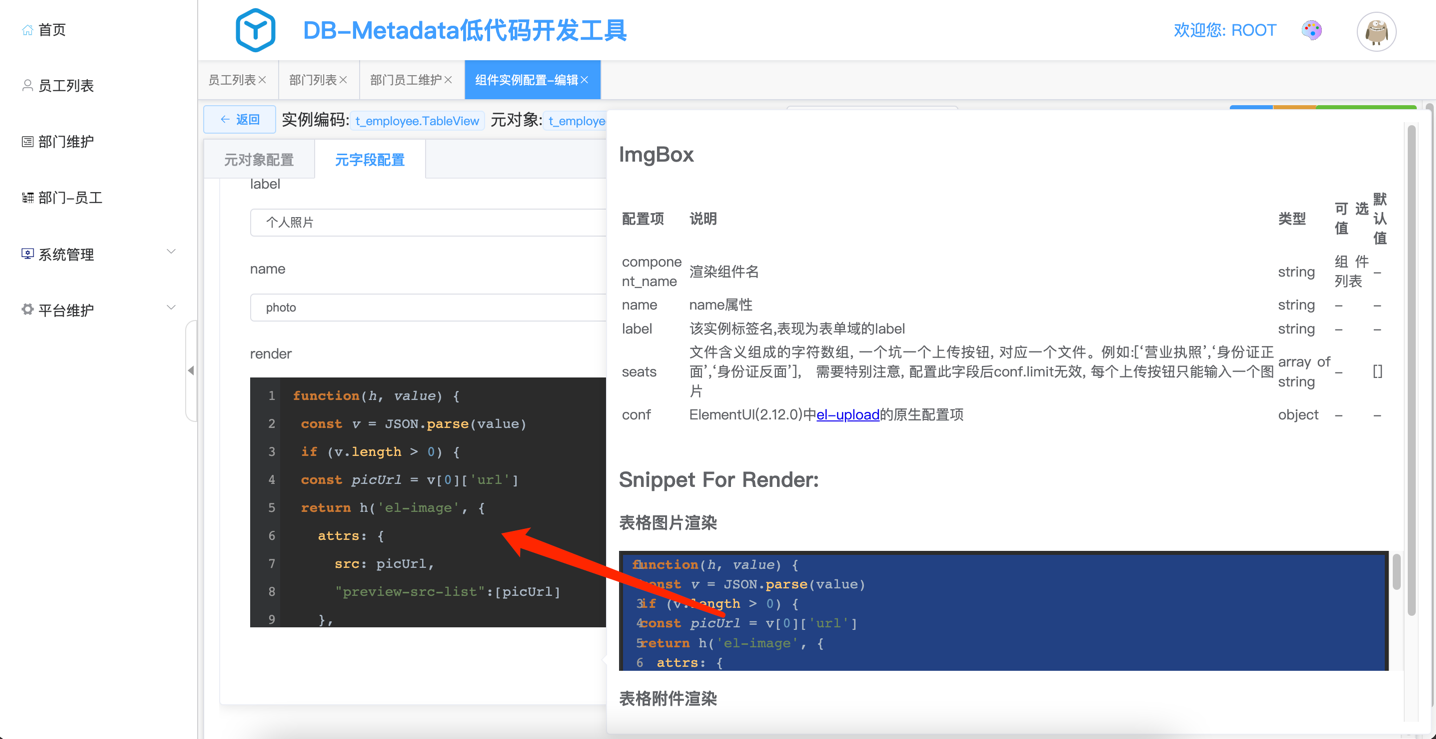Viewport: 1436px width, 739px height.
Task: Open 部门维护 in the sidebar
Action: pyautogui.click(x=66, y=142)
